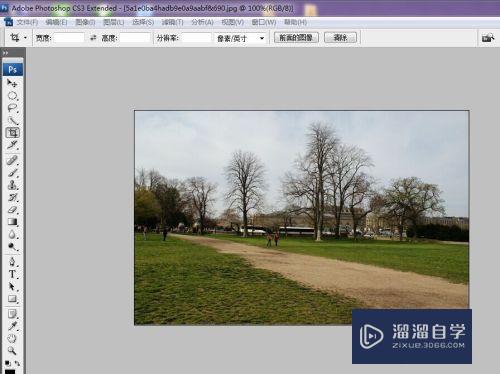Viewport: 500px width, 374px height.
Task: Click the resolution input field
Action: click(x=197, y=38)
